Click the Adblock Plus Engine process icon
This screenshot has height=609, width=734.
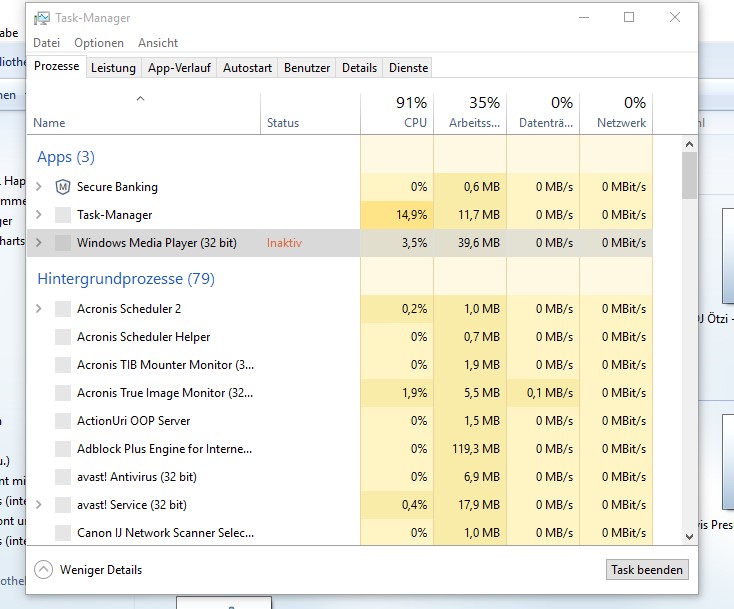(x=63, y=449)
